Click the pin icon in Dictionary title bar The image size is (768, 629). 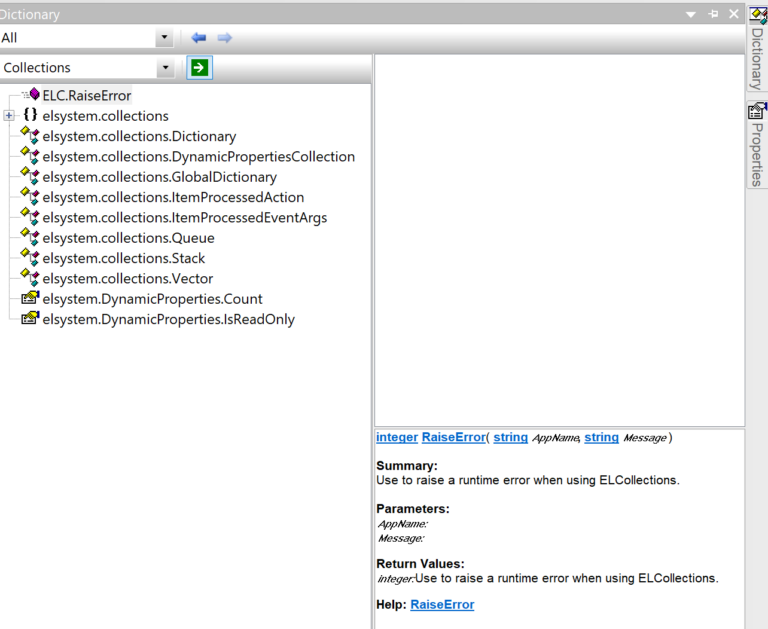pos(713,14)
